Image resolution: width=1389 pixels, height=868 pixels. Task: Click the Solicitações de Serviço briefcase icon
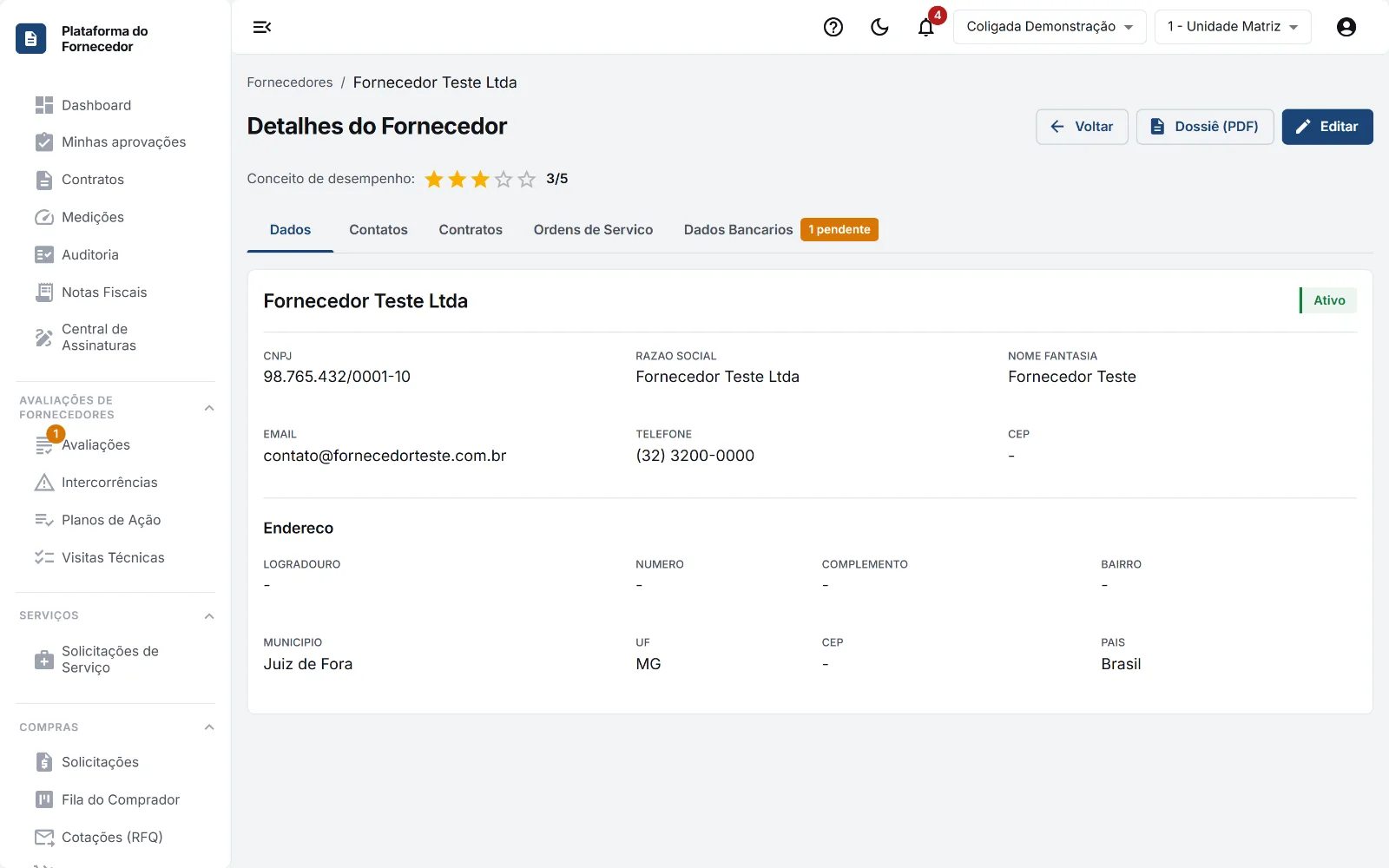click(x=44, y=660)
